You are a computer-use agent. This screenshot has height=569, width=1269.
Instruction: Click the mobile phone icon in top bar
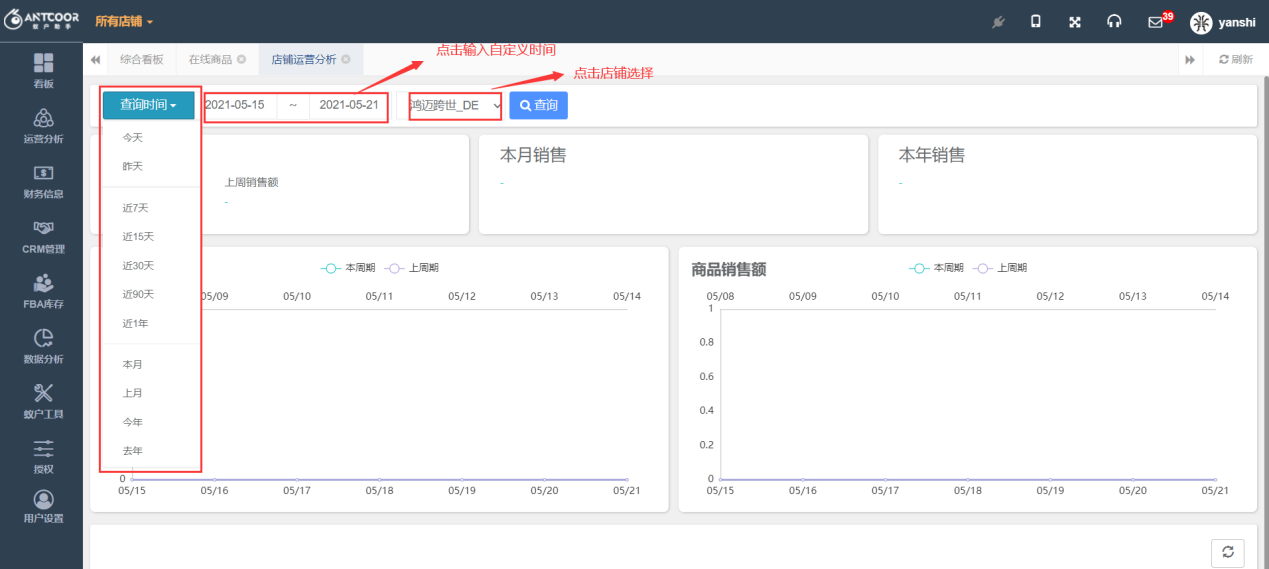(1036, 22)
